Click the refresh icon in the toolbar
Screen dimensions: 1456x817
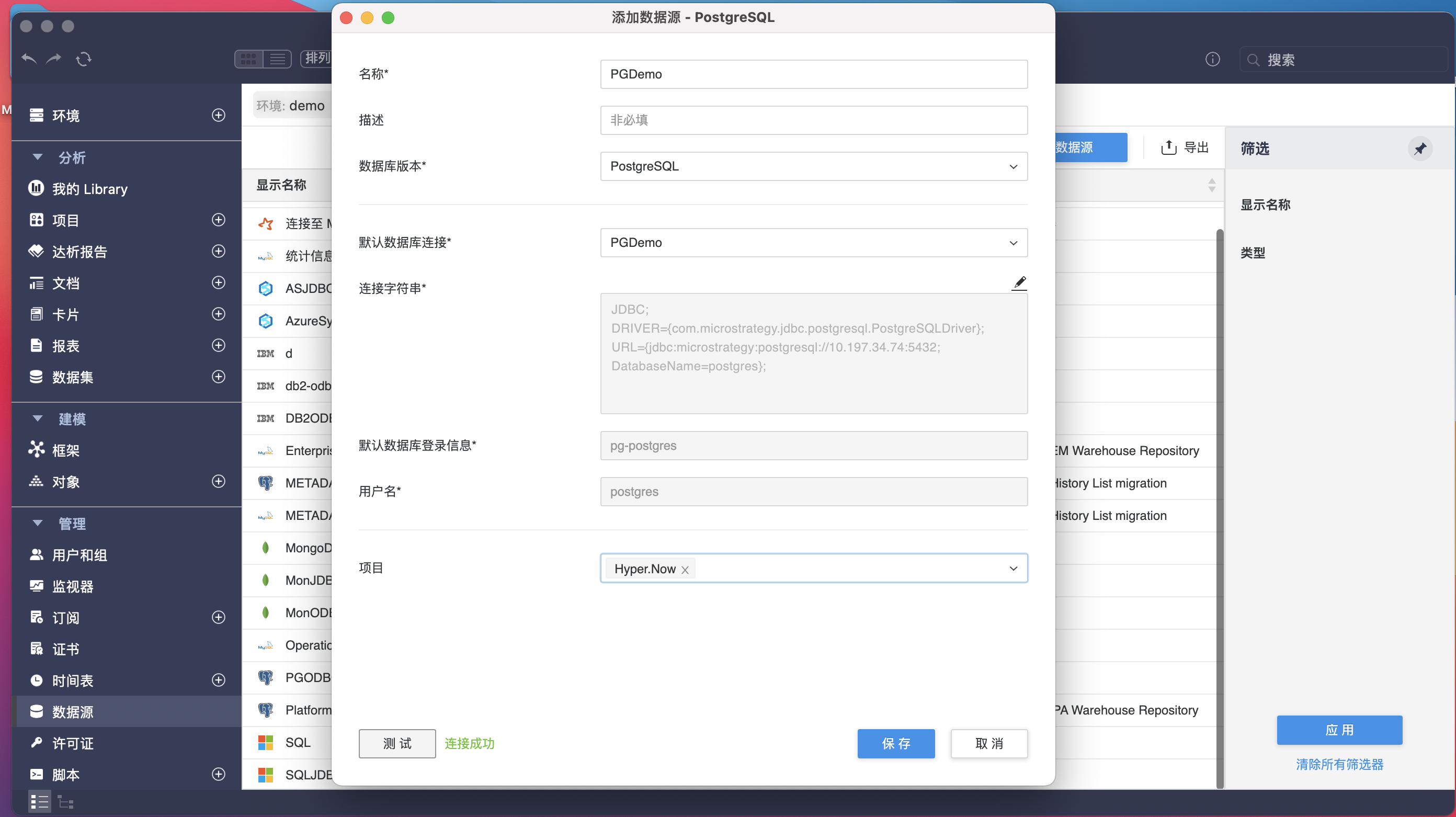(84, 59)
